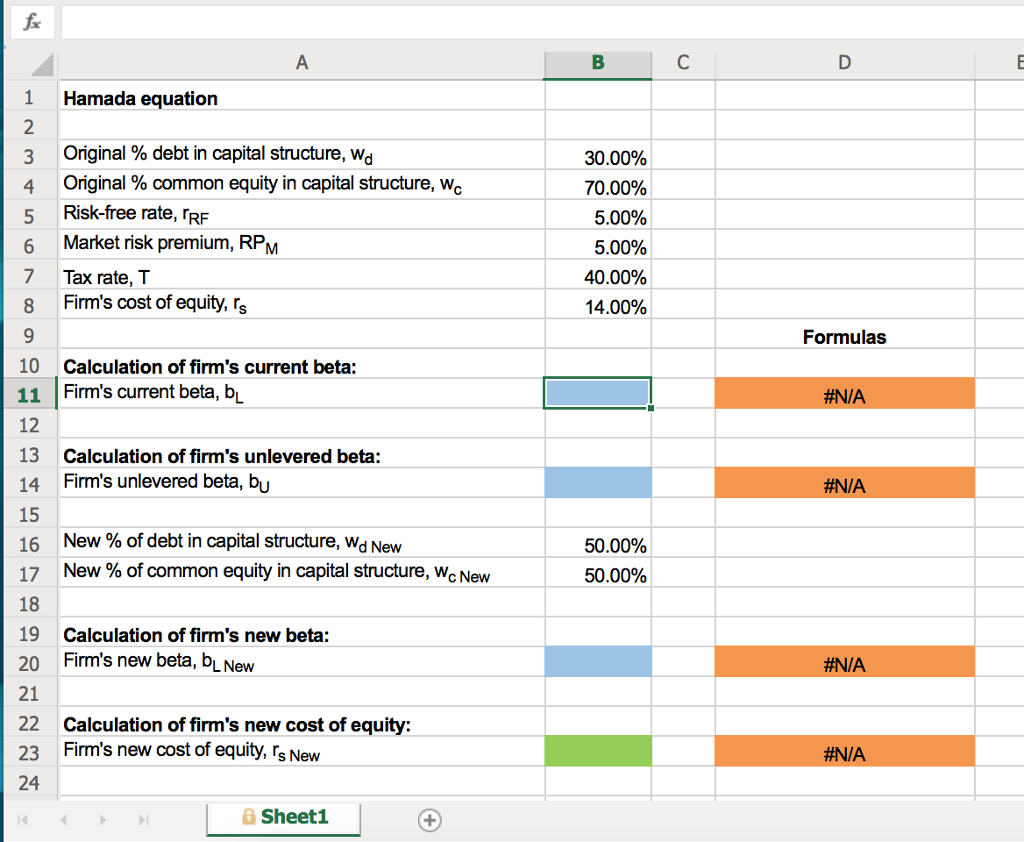Select the blue cell for unlevered beta
This screenshot has width=1024, height=842.
[598, 483]
